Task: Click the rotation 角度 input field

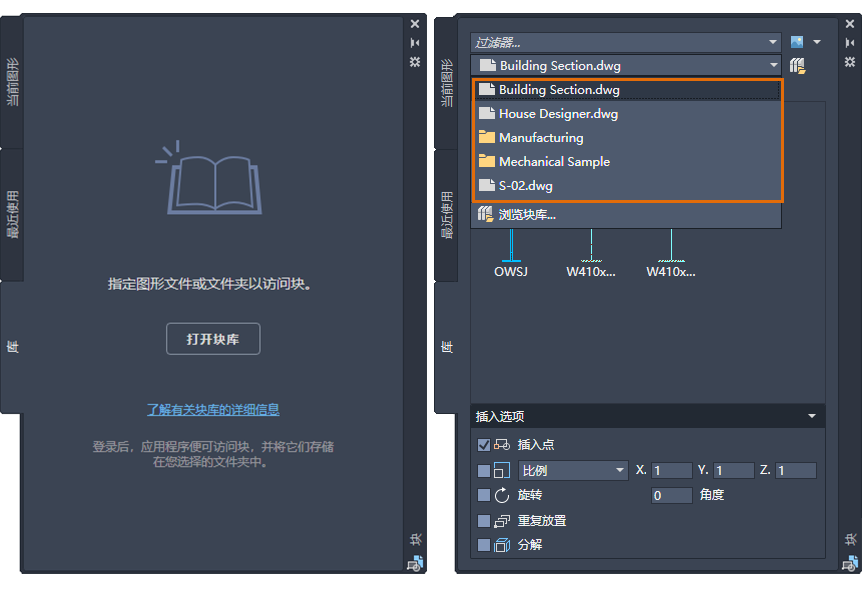Action: (672, 495)
